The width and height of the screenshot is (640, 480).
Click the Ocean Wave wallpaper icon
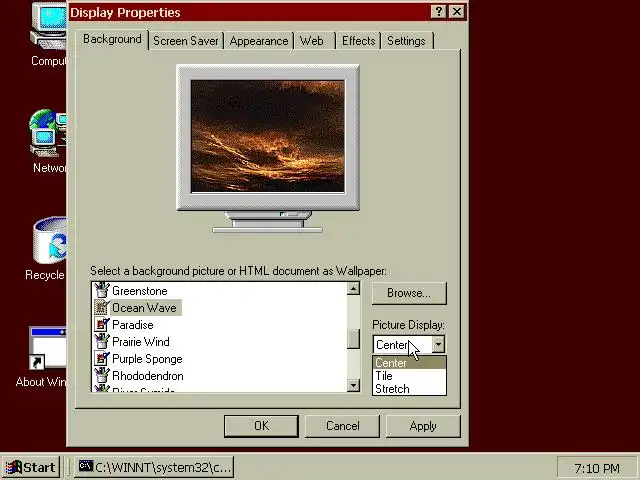pyautogui.click(x=102, y=307)
